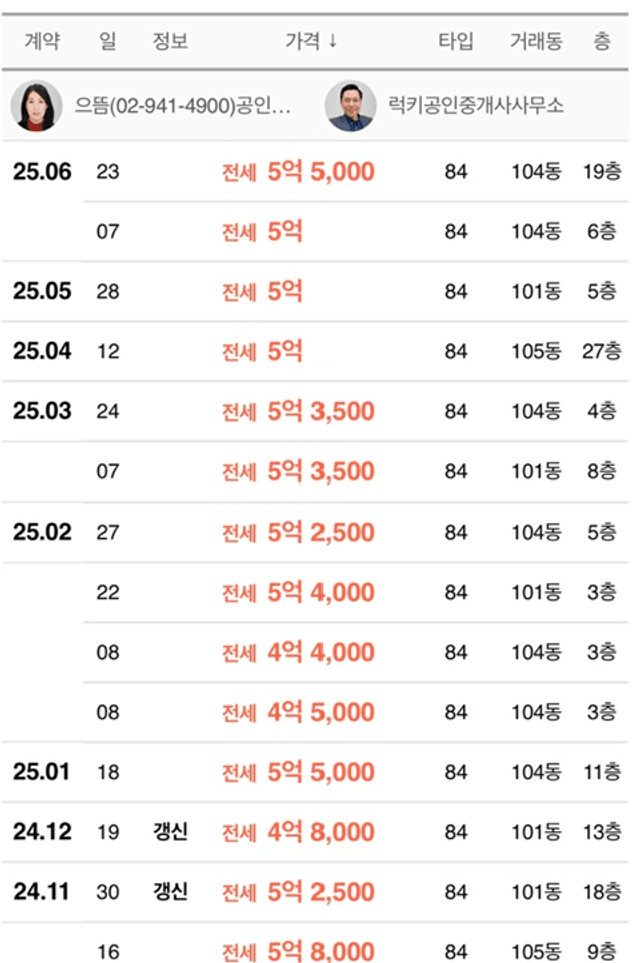
Task: Click the 거래동 column header
Action: (536, 41)
